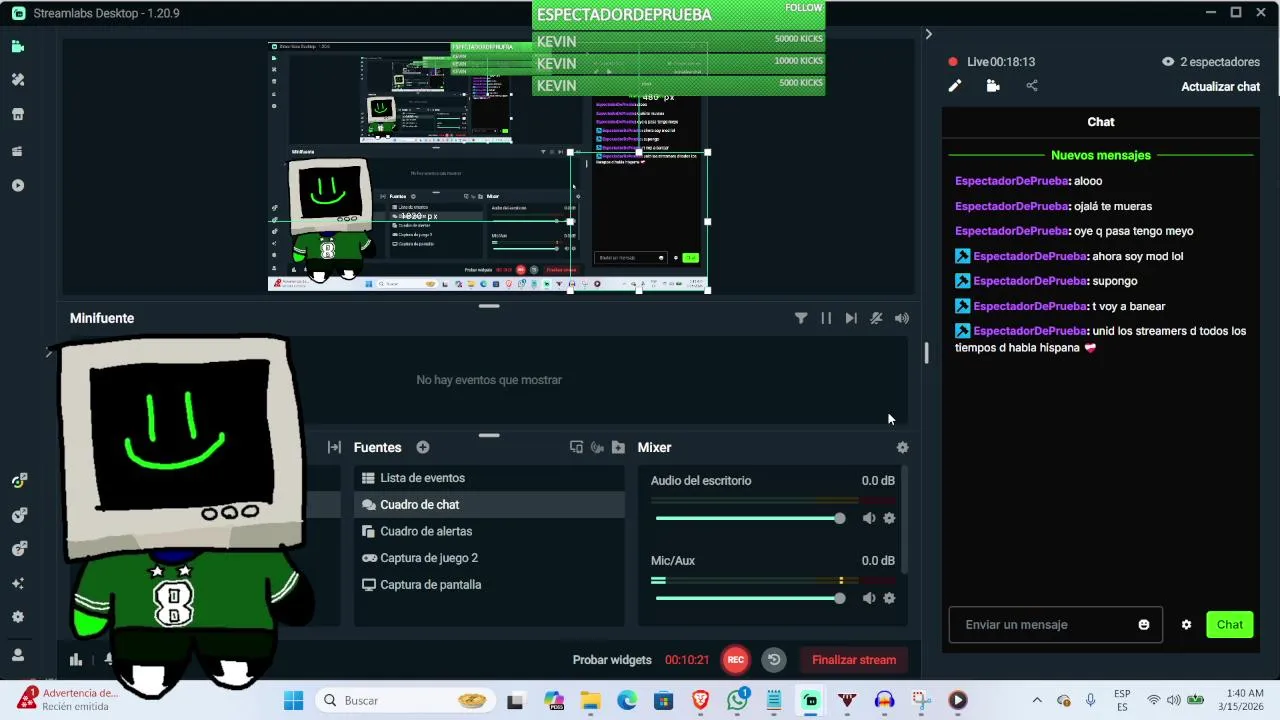Viewport: 1280px width, 720px height.
Task: Click the Chat tab header
Action: pyautogui.click(x=1101, y=122)
